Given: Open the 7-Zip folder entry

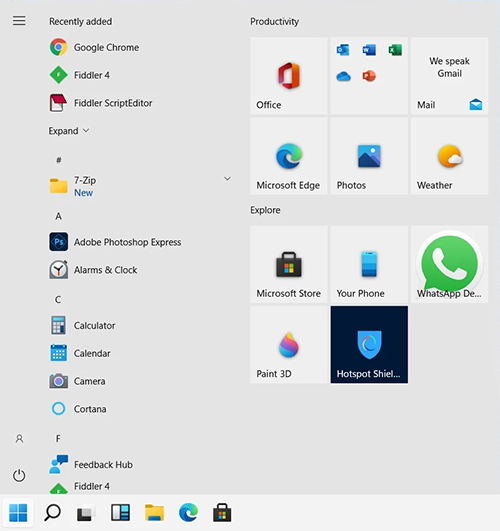Looking at the screenshot, I should pyautogui.click(x=140, y=186).
